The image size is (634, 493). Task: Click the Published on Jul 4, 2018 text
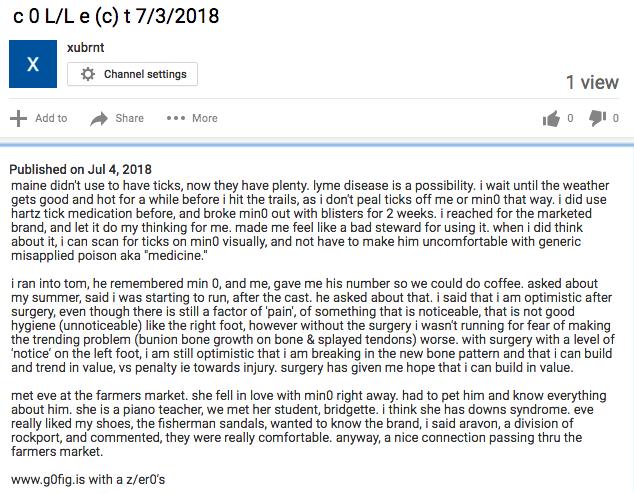click(80, 169)
